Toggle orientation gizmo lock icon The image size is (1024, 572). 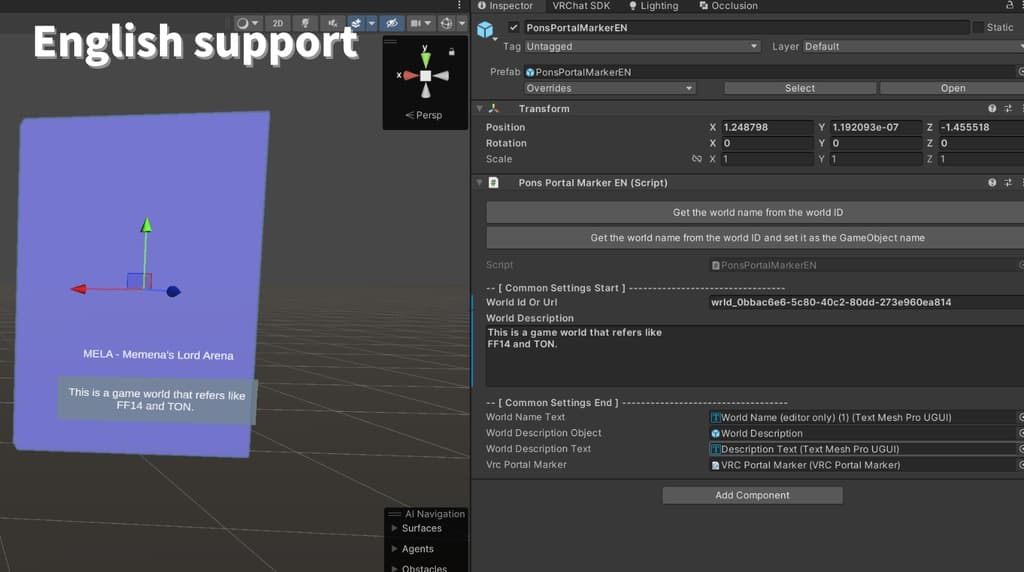pos(451,51)
